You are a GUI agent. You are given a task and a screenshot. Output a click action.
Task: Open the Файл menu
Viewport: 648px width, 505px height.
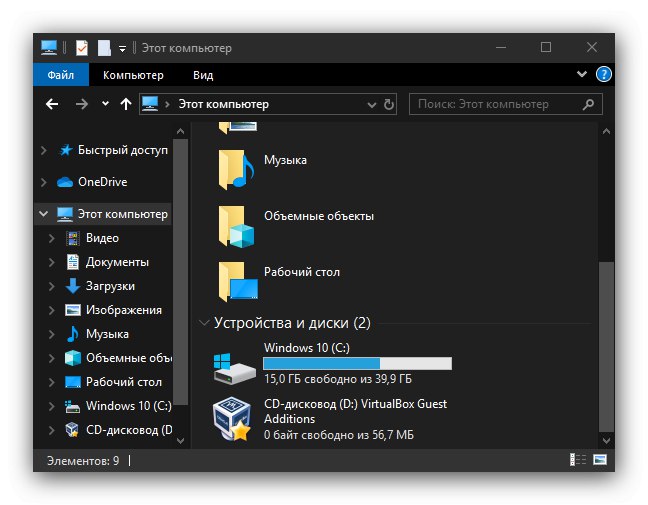(61, 75)
